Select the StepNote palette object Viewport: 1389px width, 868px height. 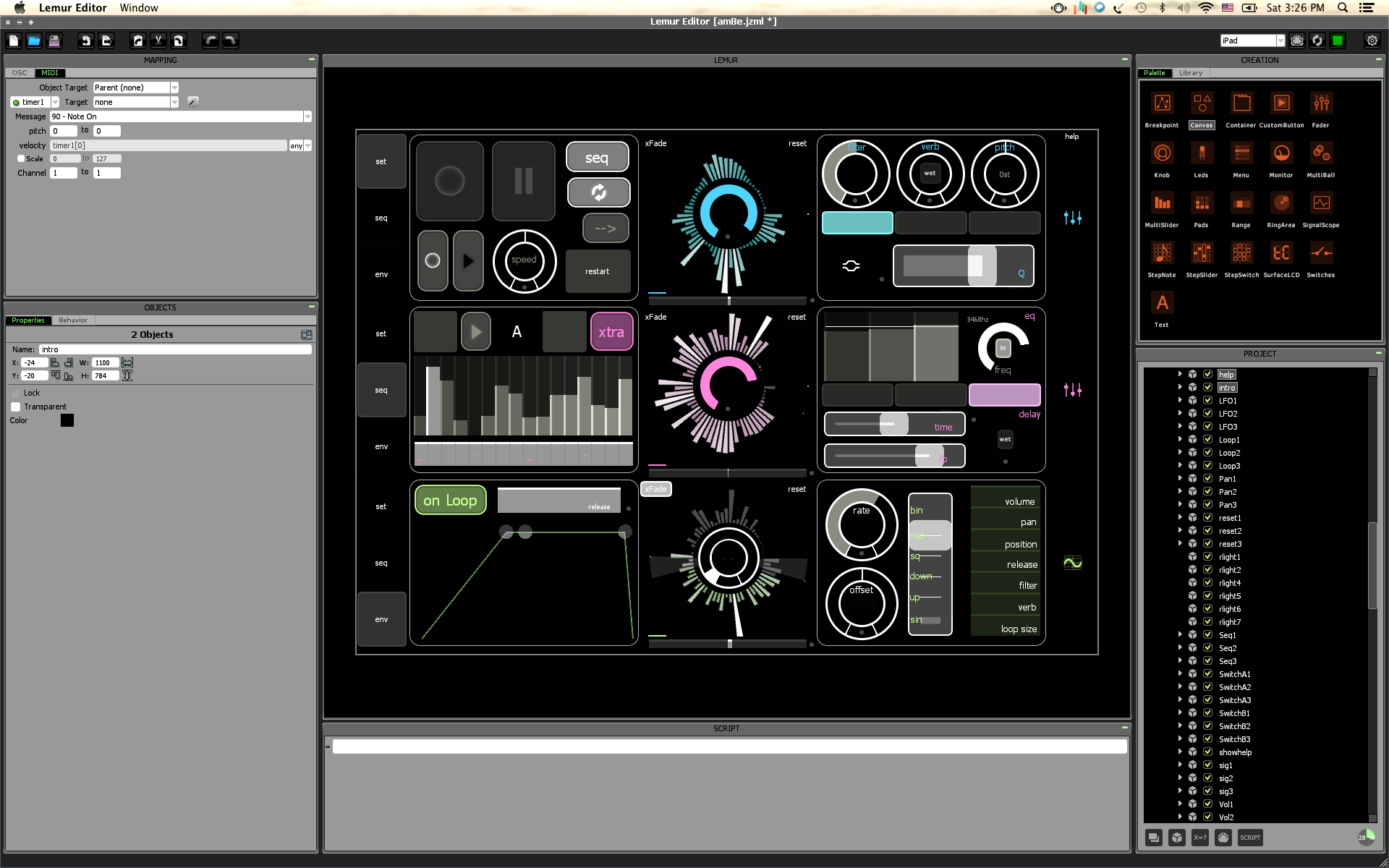[1162, 254]
